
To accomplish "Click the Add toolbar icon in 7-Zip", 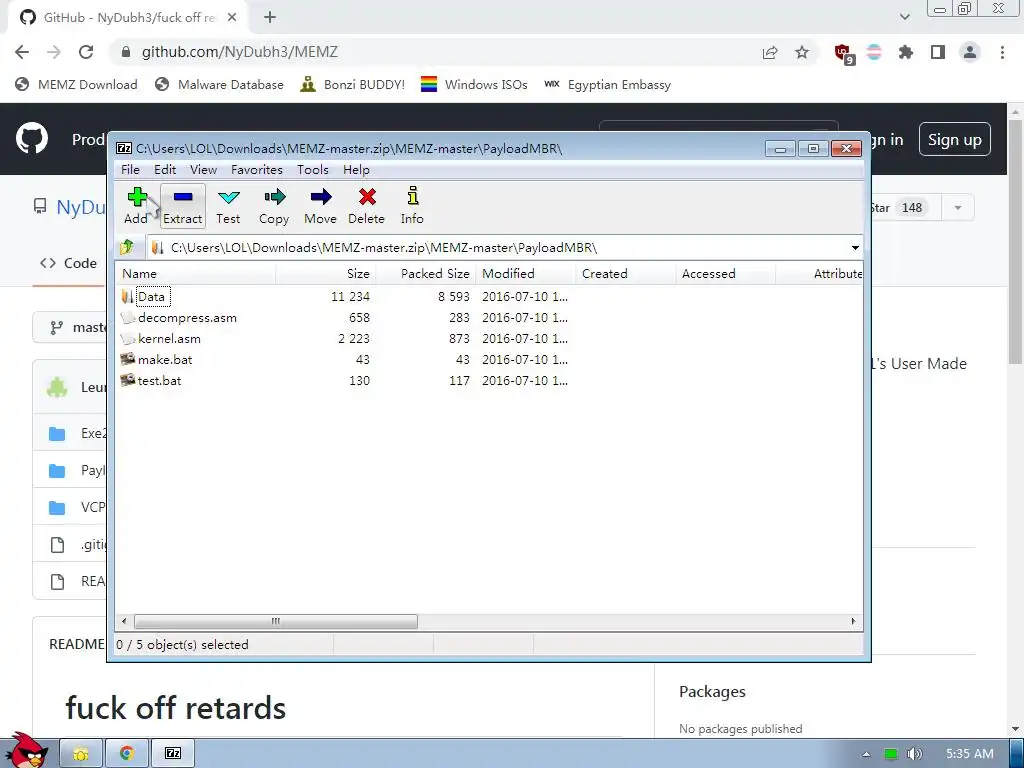I will (137, 206).
